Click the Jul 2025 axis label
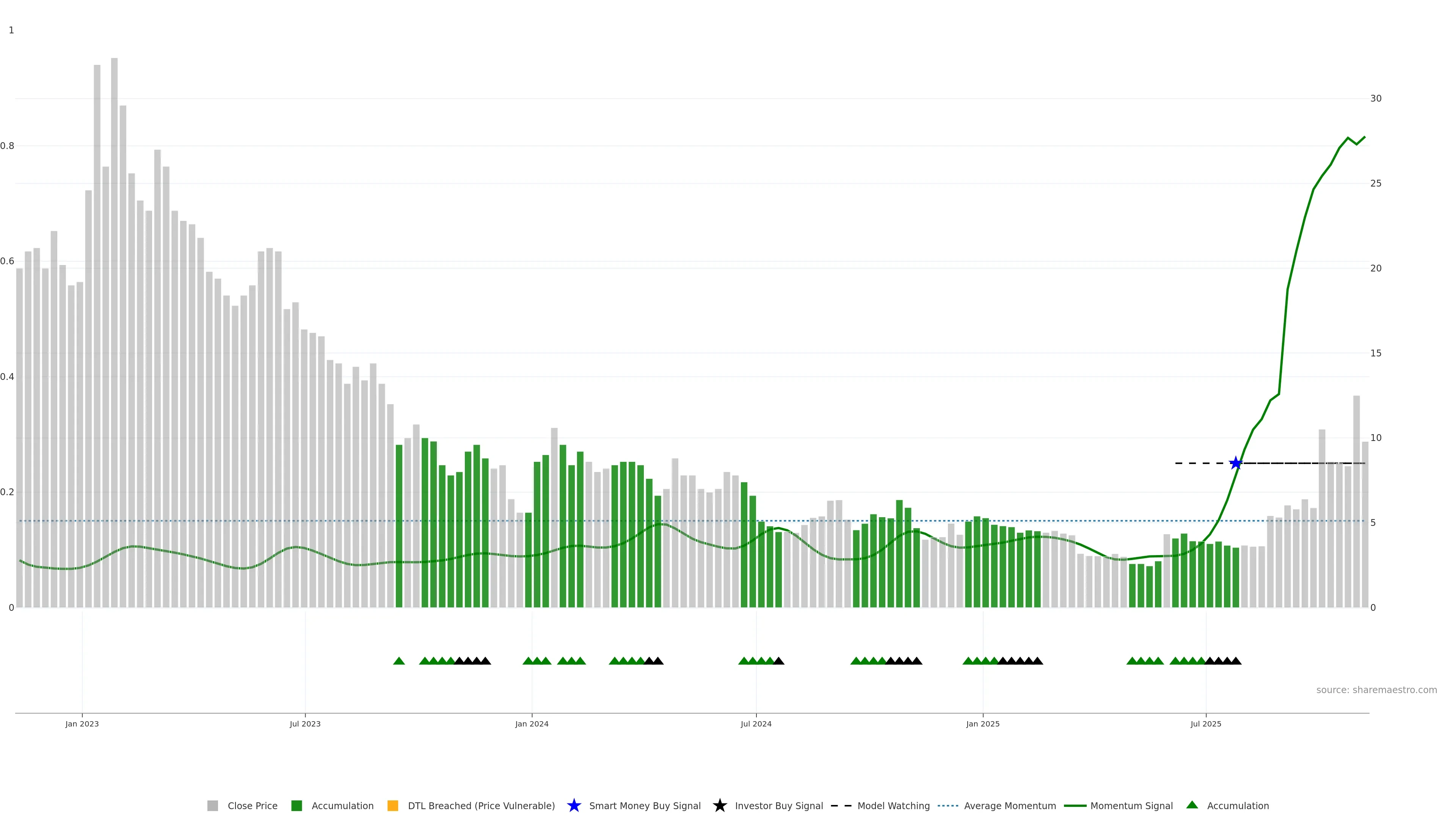The height and width of the screenshot is (819, 1456). [1206, 724]
